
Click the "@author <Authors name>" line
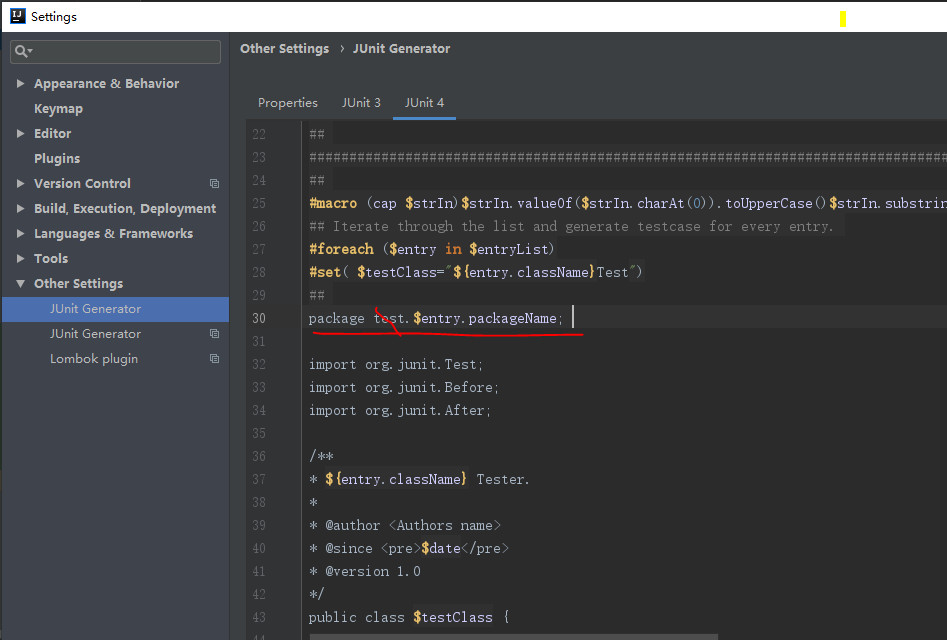coord(405,525)
